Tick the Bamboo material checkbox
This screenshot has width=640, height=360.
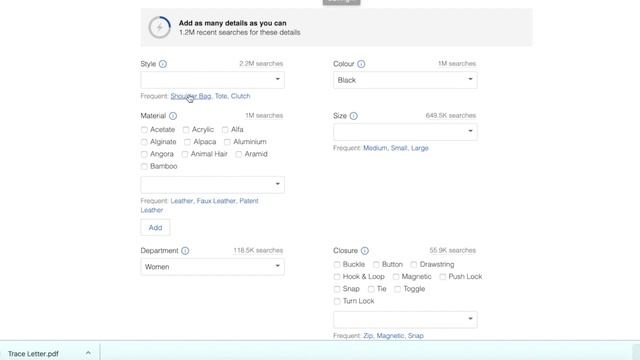(144, 167)
